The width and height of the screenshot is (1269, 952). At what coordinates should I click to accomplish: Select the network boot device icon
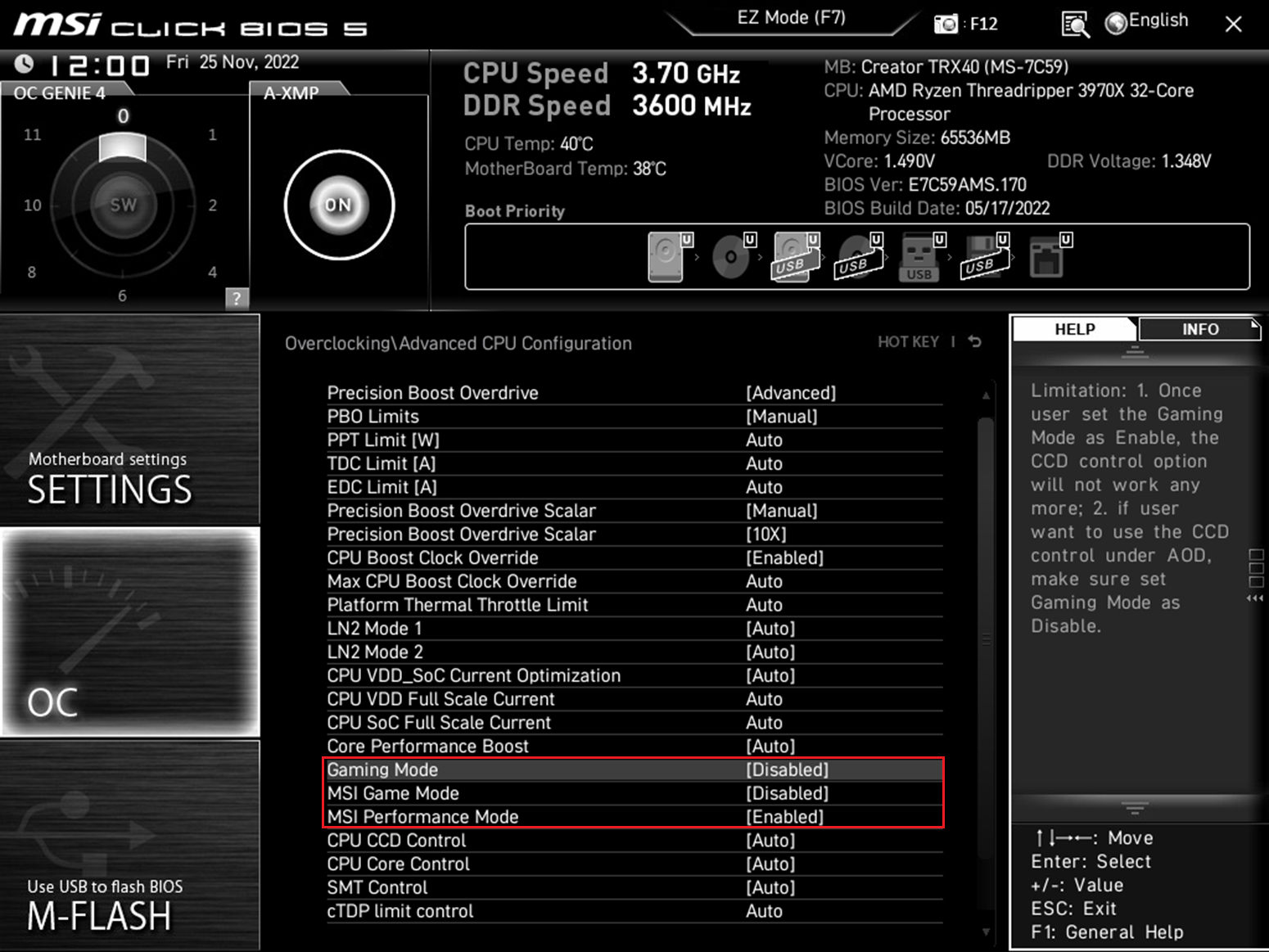click(1049, 256)
